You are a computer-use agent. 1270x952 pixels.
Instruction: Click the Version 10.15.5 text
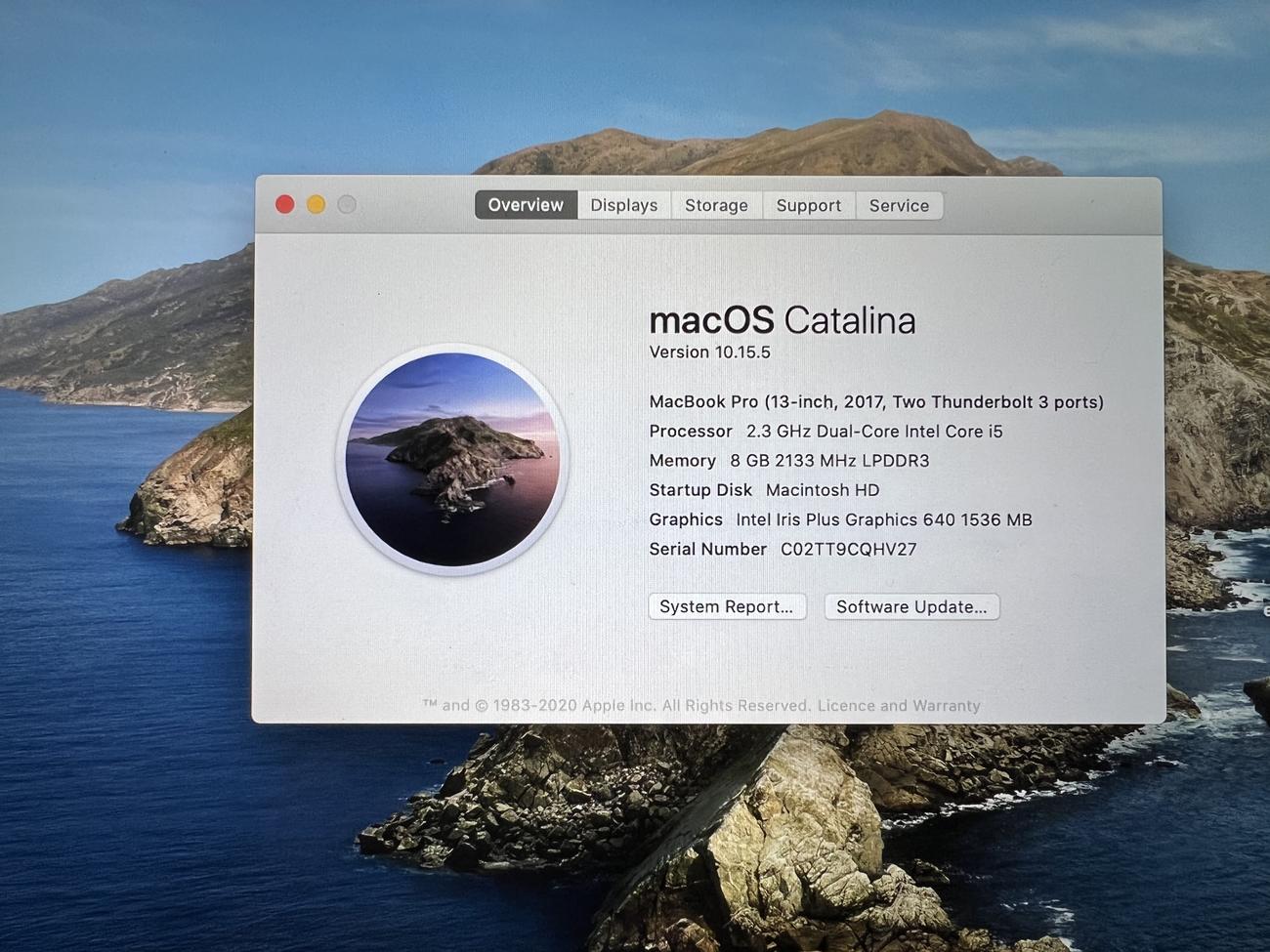[710, 352]
